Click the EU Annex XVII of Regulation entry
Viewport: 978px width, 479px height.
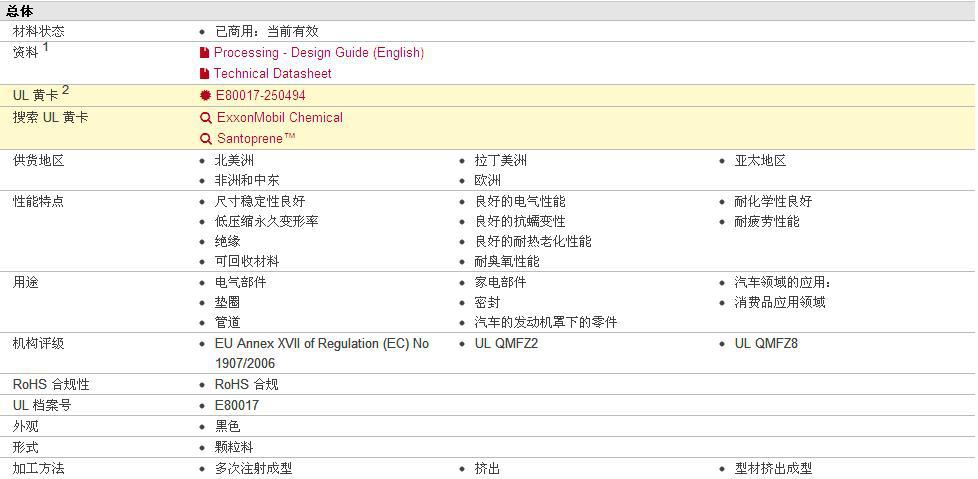pos(322,354)
